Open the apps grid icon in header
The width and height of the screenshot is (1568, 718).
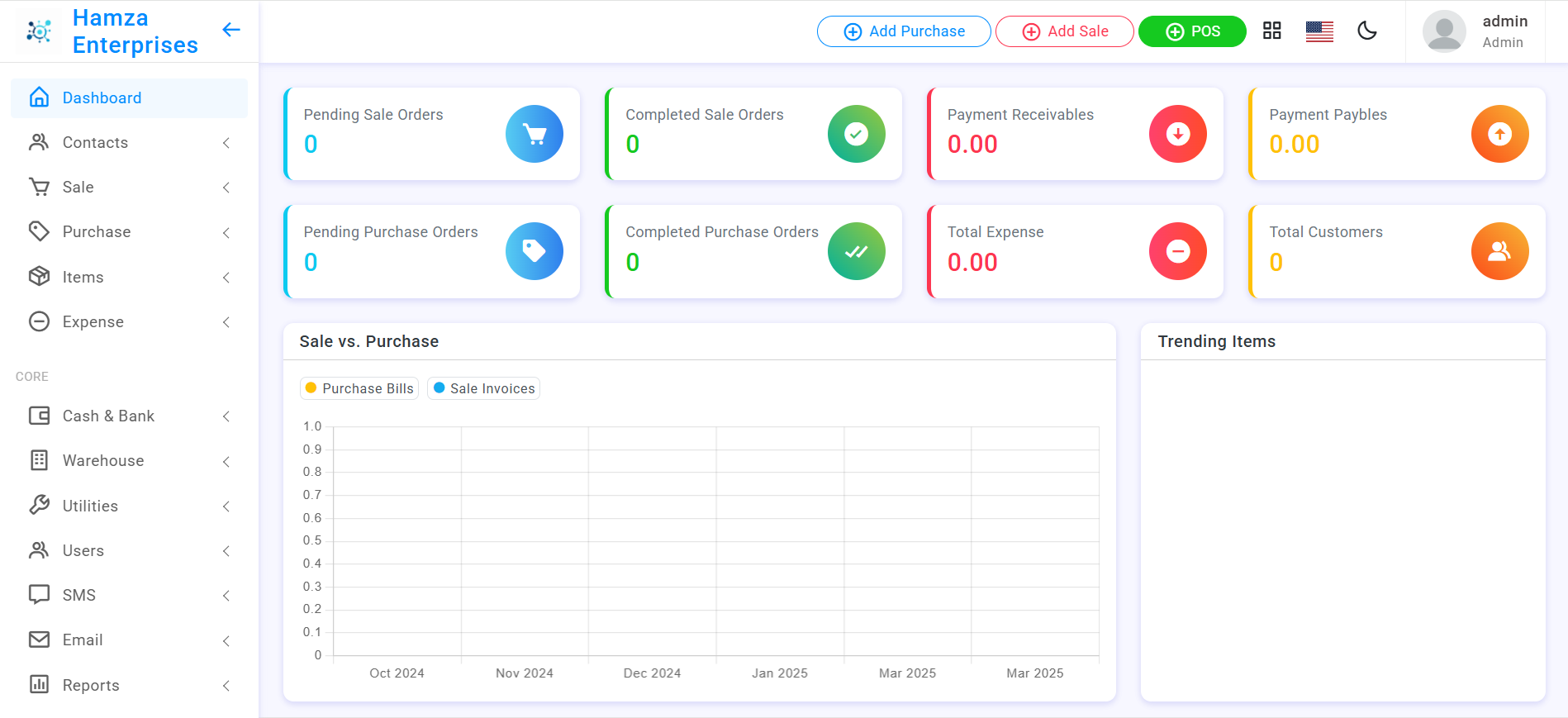click(x=1272, y=31)
